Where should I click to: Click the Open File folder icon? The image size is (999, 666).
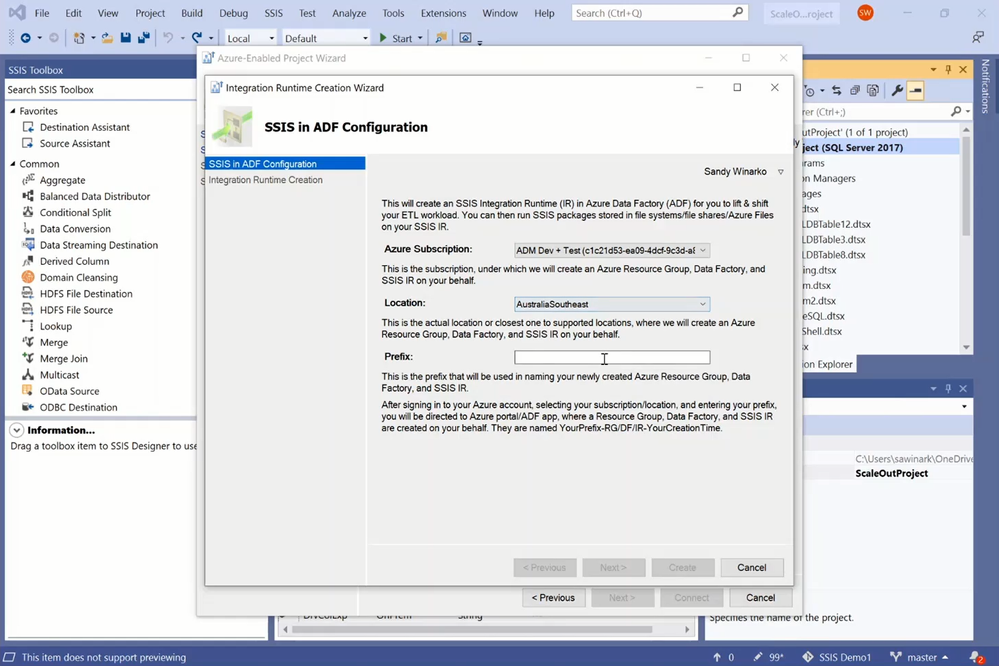coord(107,38)
